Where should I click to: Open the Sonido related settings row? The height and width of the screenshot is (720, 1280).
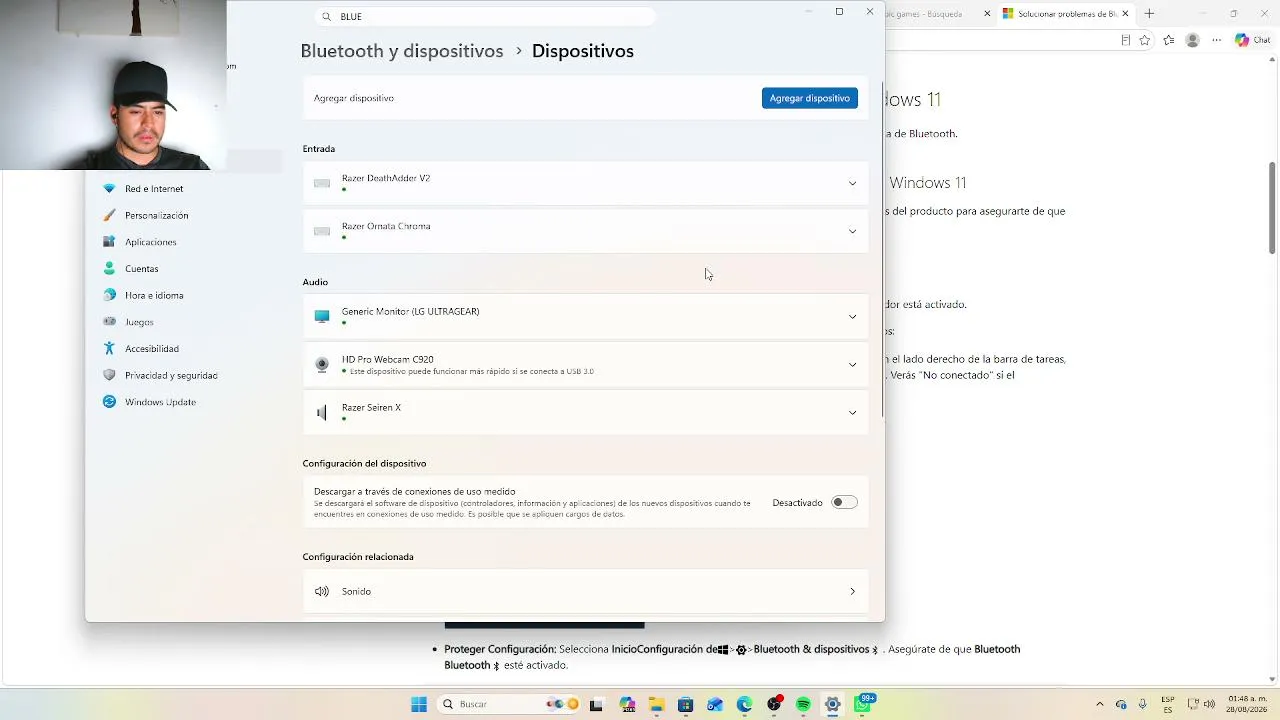pos(585,591)
